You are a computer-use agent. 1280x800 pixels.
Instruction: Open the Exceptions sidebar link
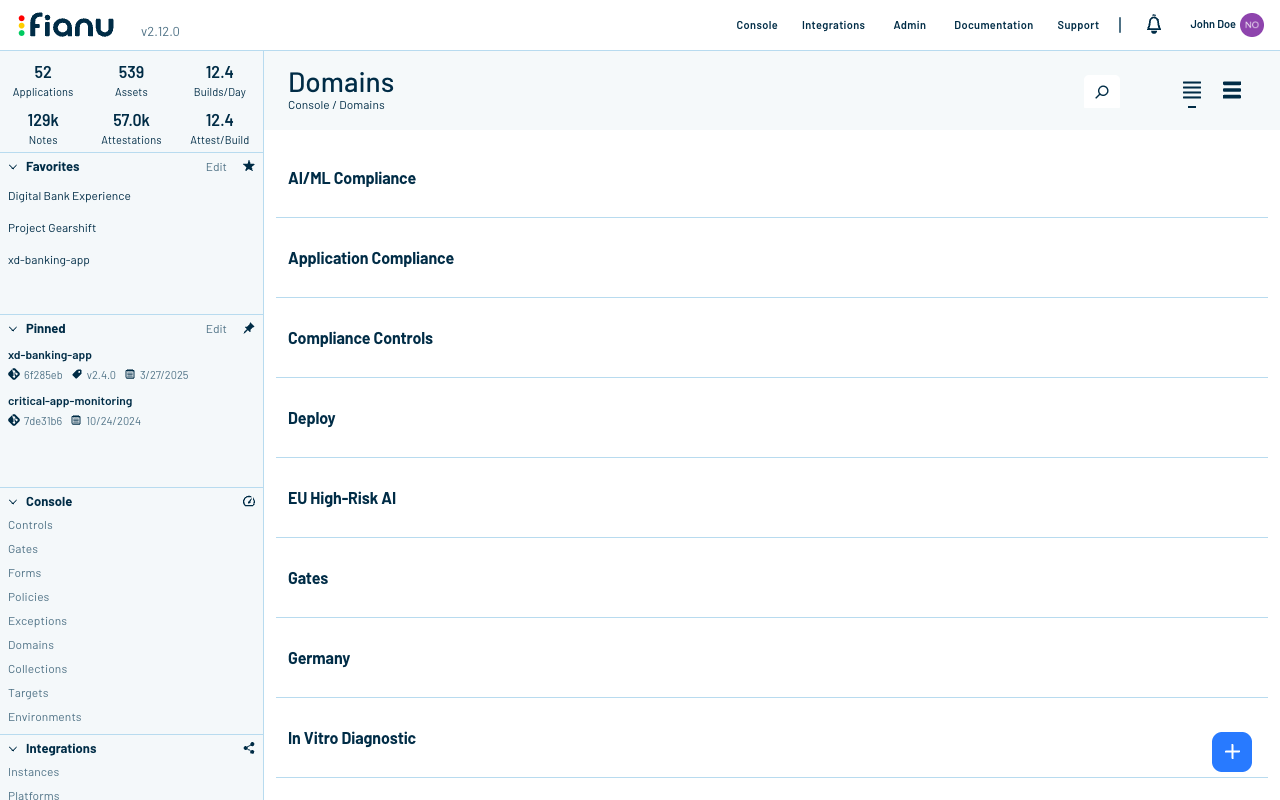[37, 621]
